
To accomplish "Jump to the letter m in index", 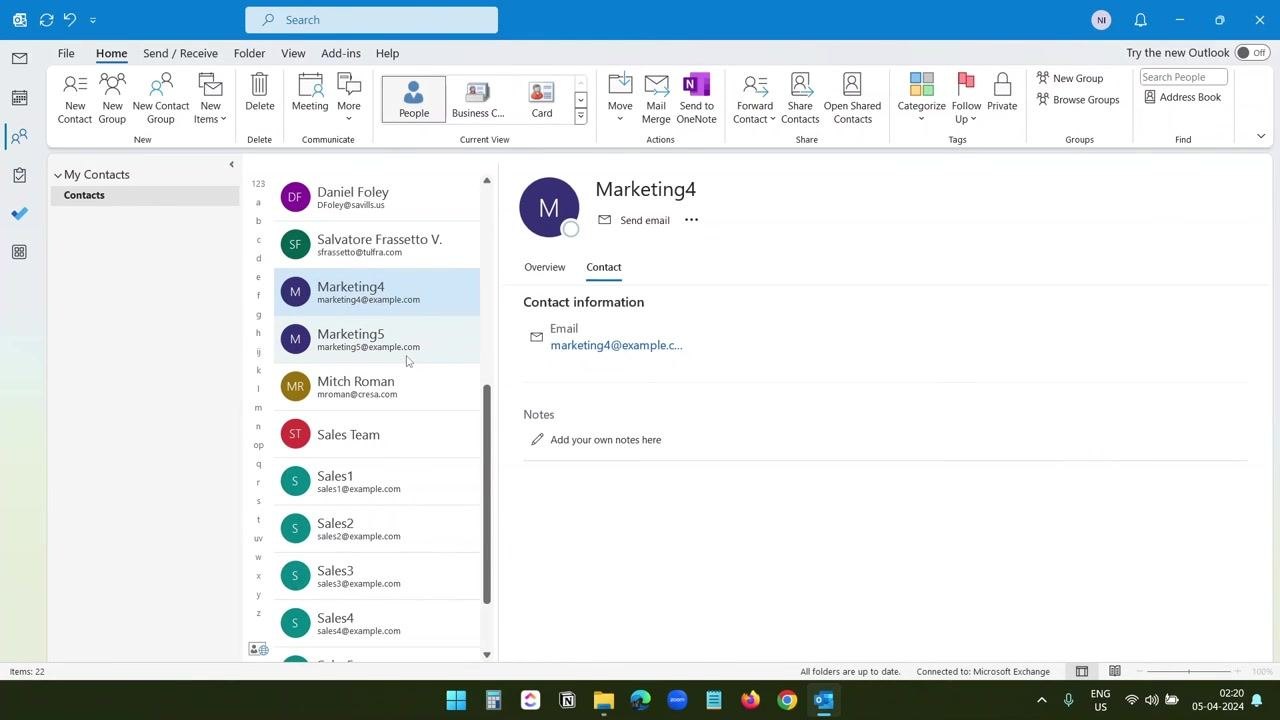I will [x=258, y=408].
